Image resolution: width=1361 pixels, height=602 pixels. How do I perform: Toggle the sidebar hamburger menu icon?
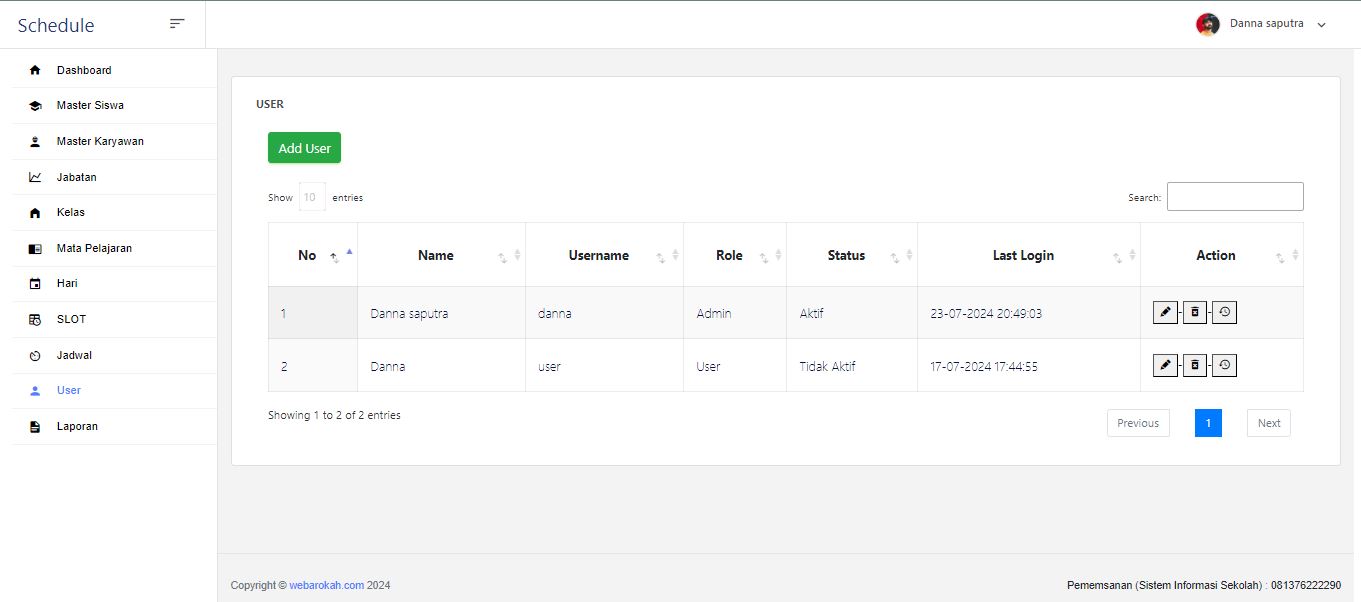[x=177, y=24]
